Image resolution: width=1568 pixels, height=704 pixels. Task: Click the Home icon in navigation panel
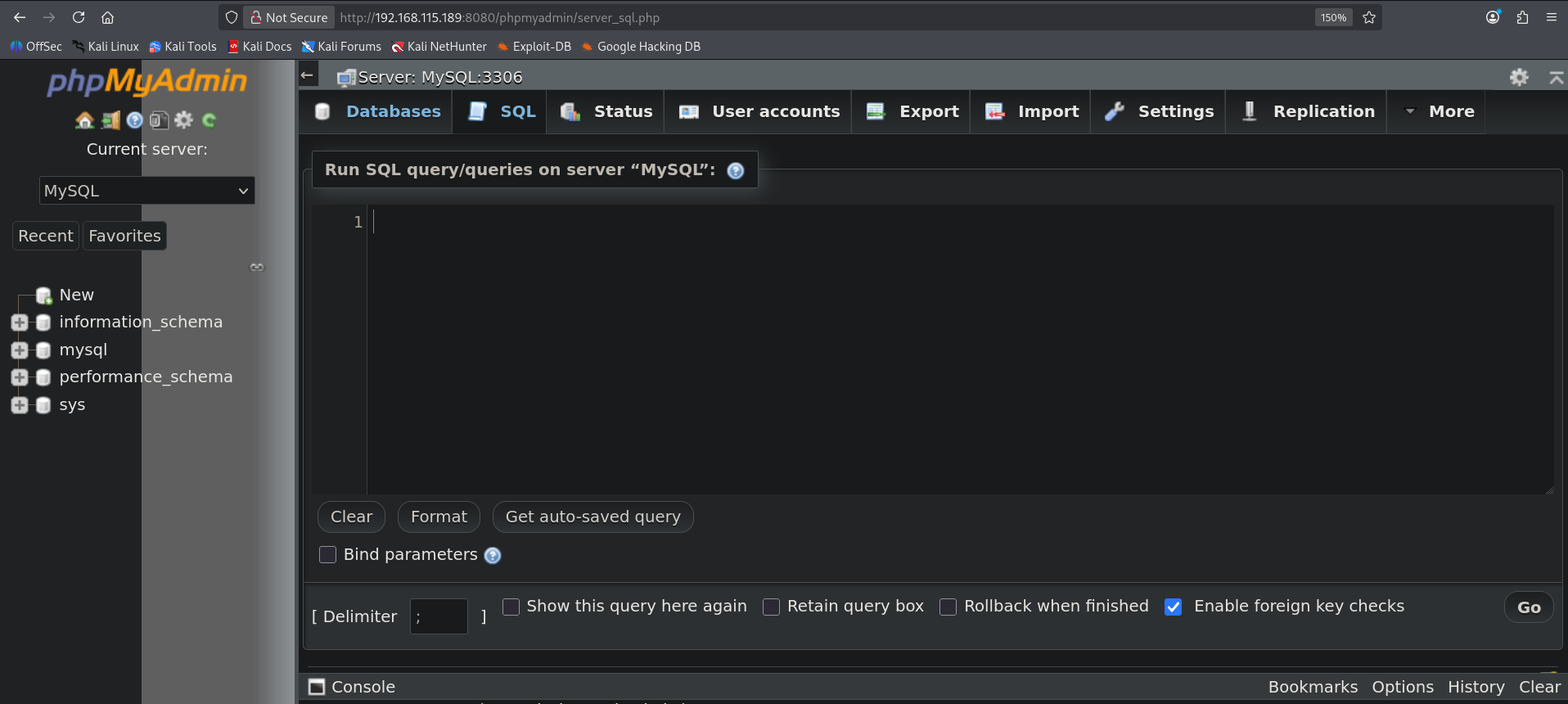click(x=84, y=121)
